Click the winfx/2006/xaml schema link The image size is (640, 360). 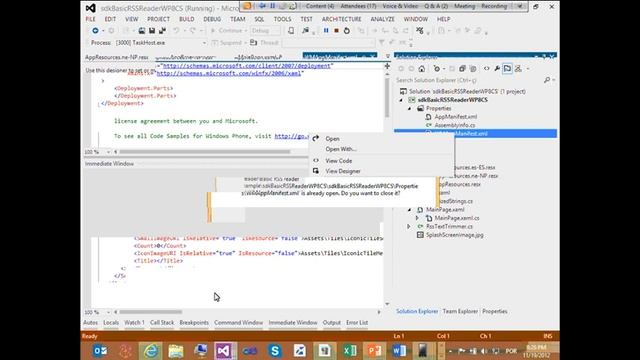(x=229, y=73)
